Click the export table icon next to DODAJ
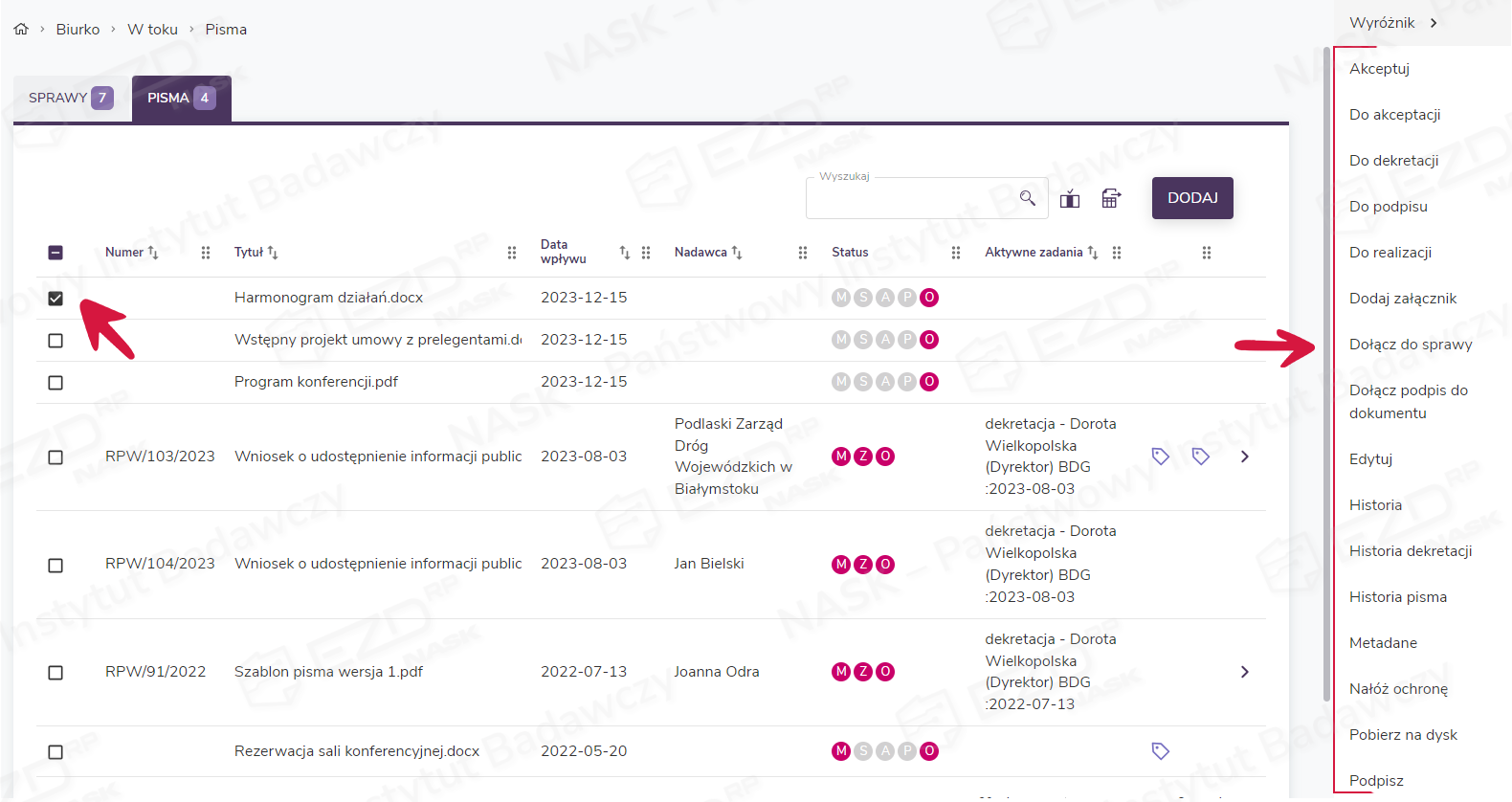 [x=1110, y=198]
